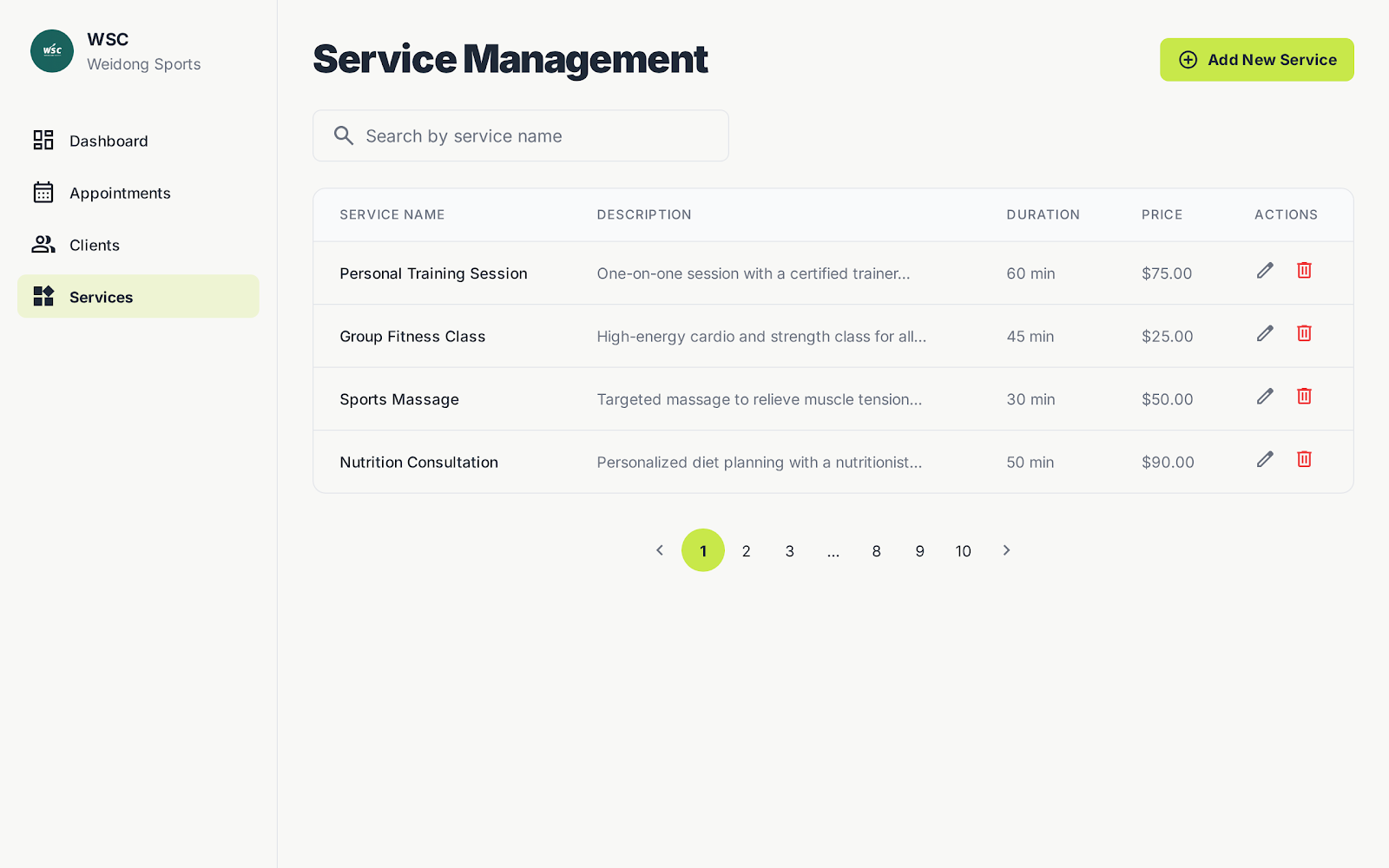The image size is (1389, 868).
Task: Edit the Personal Training Session service
Action: (1265, 271)
